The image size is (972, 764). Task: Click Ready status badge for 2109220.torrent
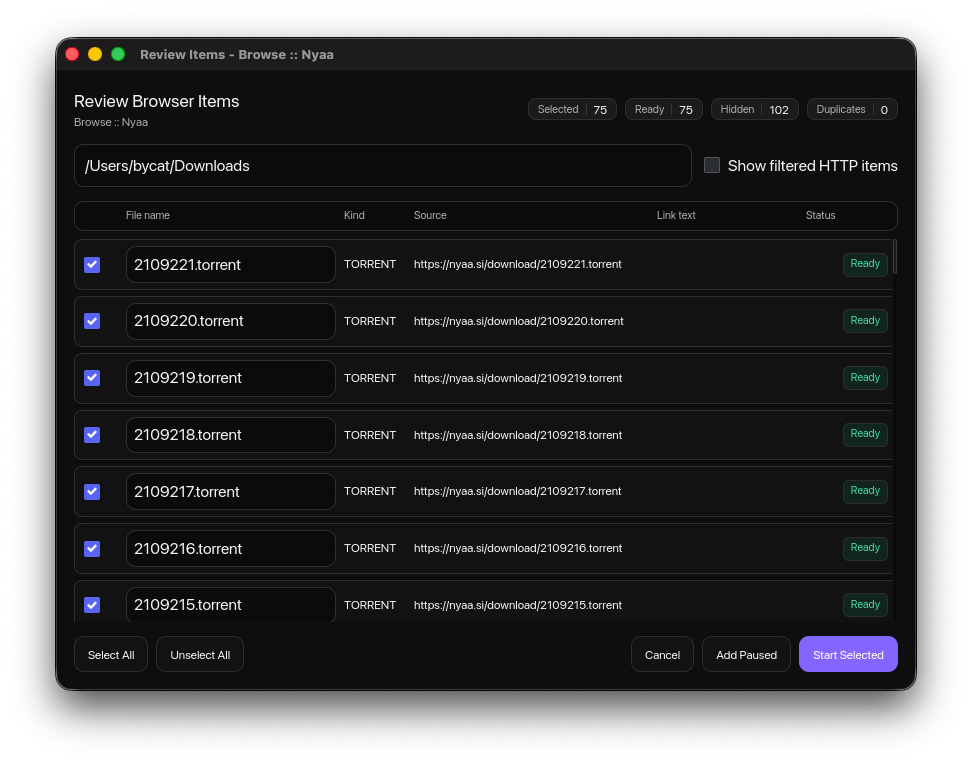point(865,321)
